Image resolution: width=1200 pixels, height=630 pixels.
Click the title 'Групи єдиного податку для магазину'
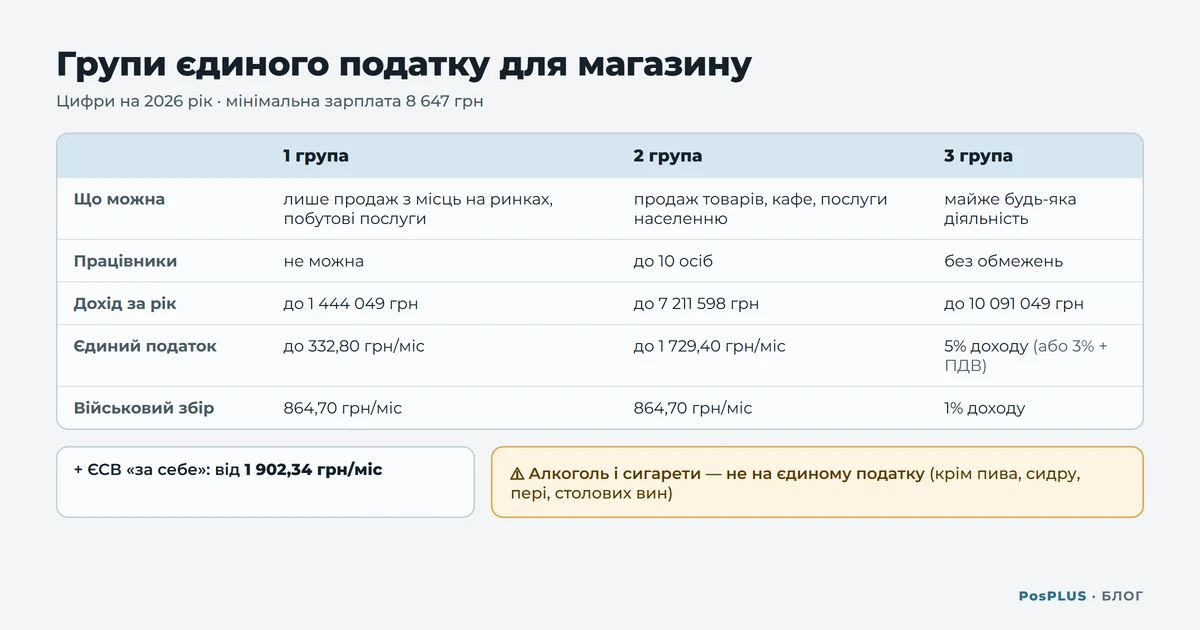tap(404, 65)
